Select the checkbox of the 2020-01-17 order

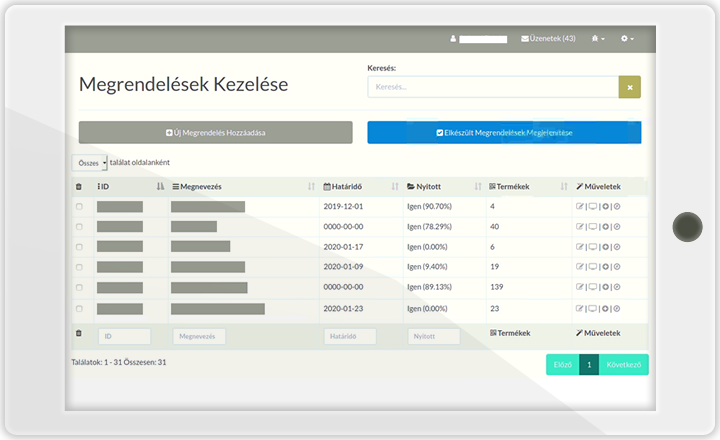[79, 247]
